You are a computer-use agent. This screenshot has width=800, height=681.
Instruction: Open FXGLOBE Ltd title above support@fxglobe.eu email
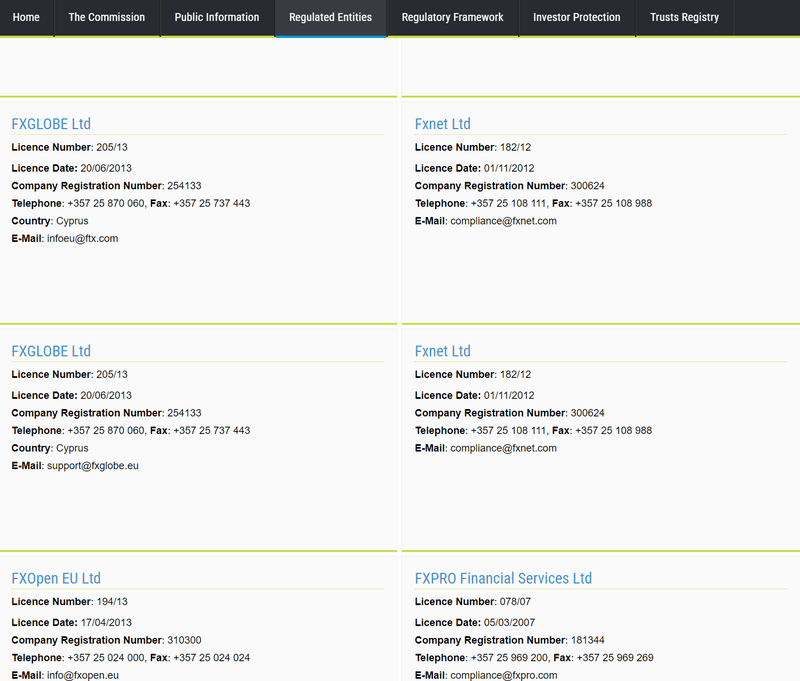pos(51,351)
